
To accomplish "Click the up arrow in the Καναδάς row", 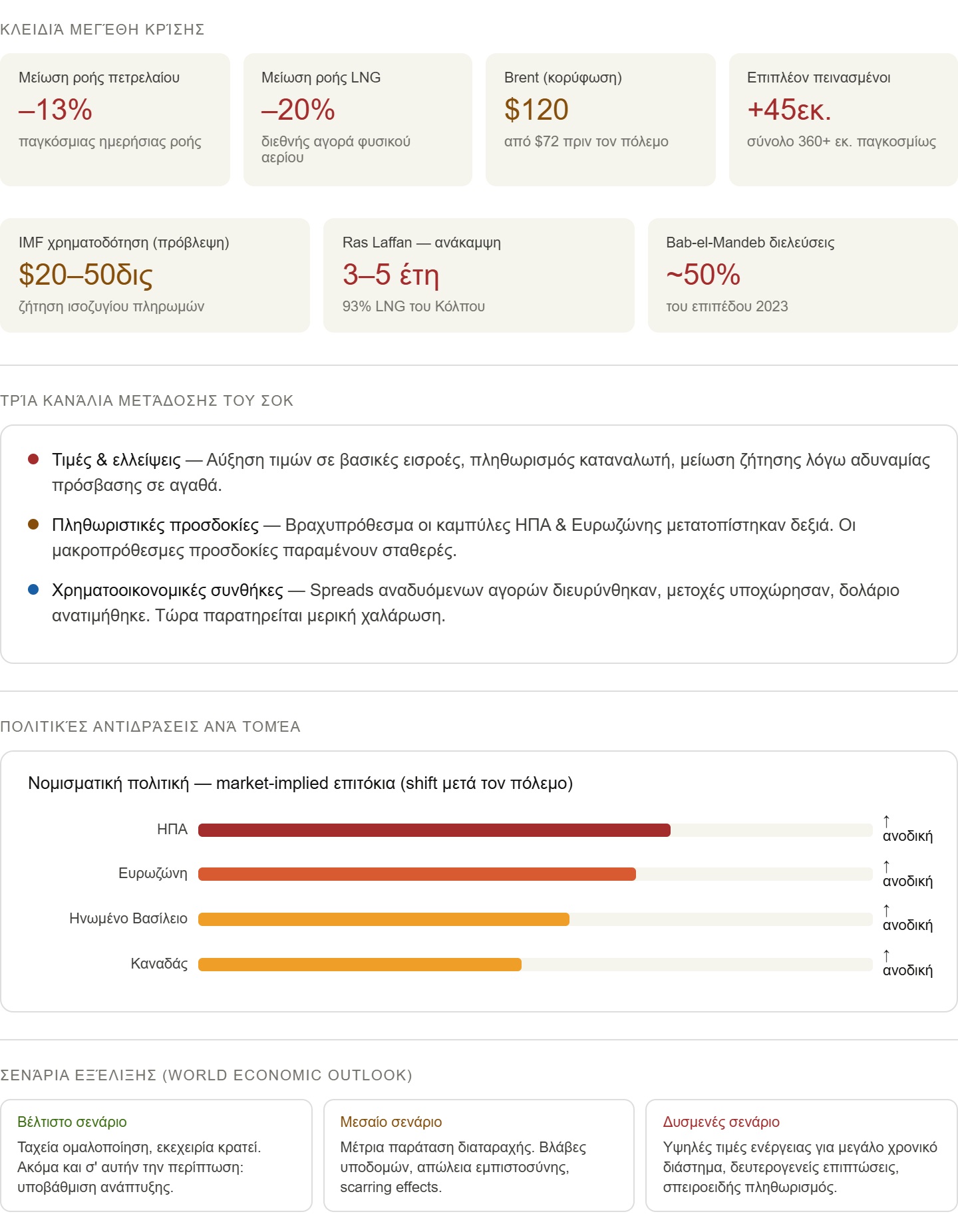I will [x=886, y=955].
